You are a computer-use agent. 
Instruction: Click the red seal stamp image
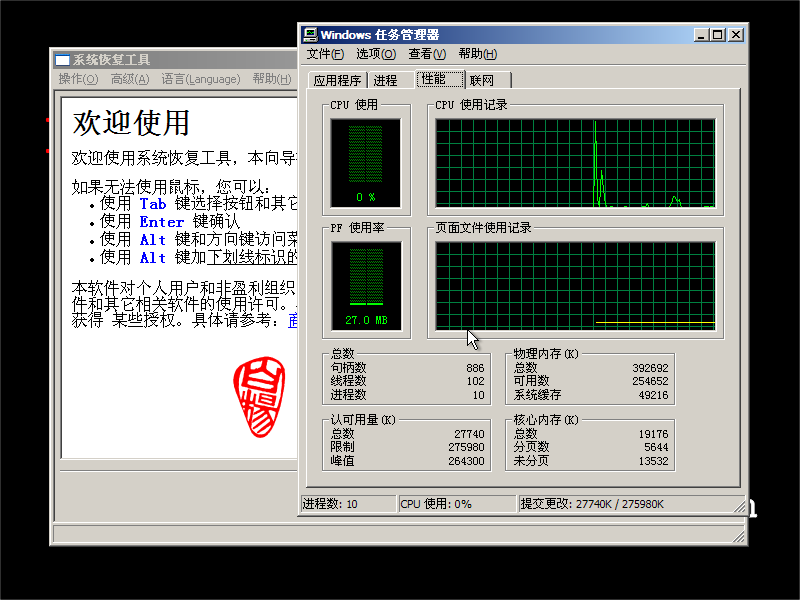pyautogui.click(x=259, y=397)
